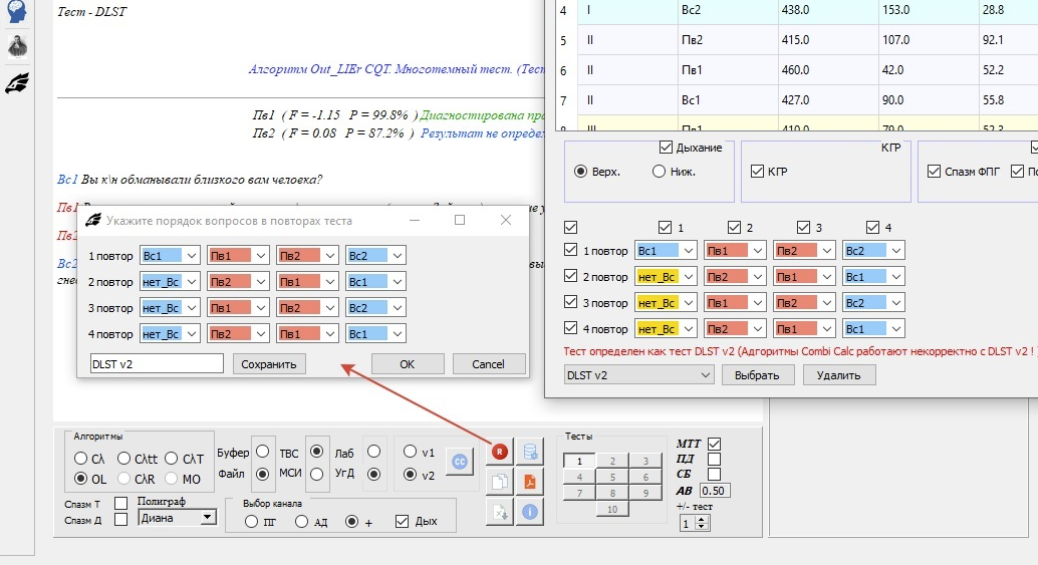
Task: Click the database icon button
Action: click(x=530, y=451)
